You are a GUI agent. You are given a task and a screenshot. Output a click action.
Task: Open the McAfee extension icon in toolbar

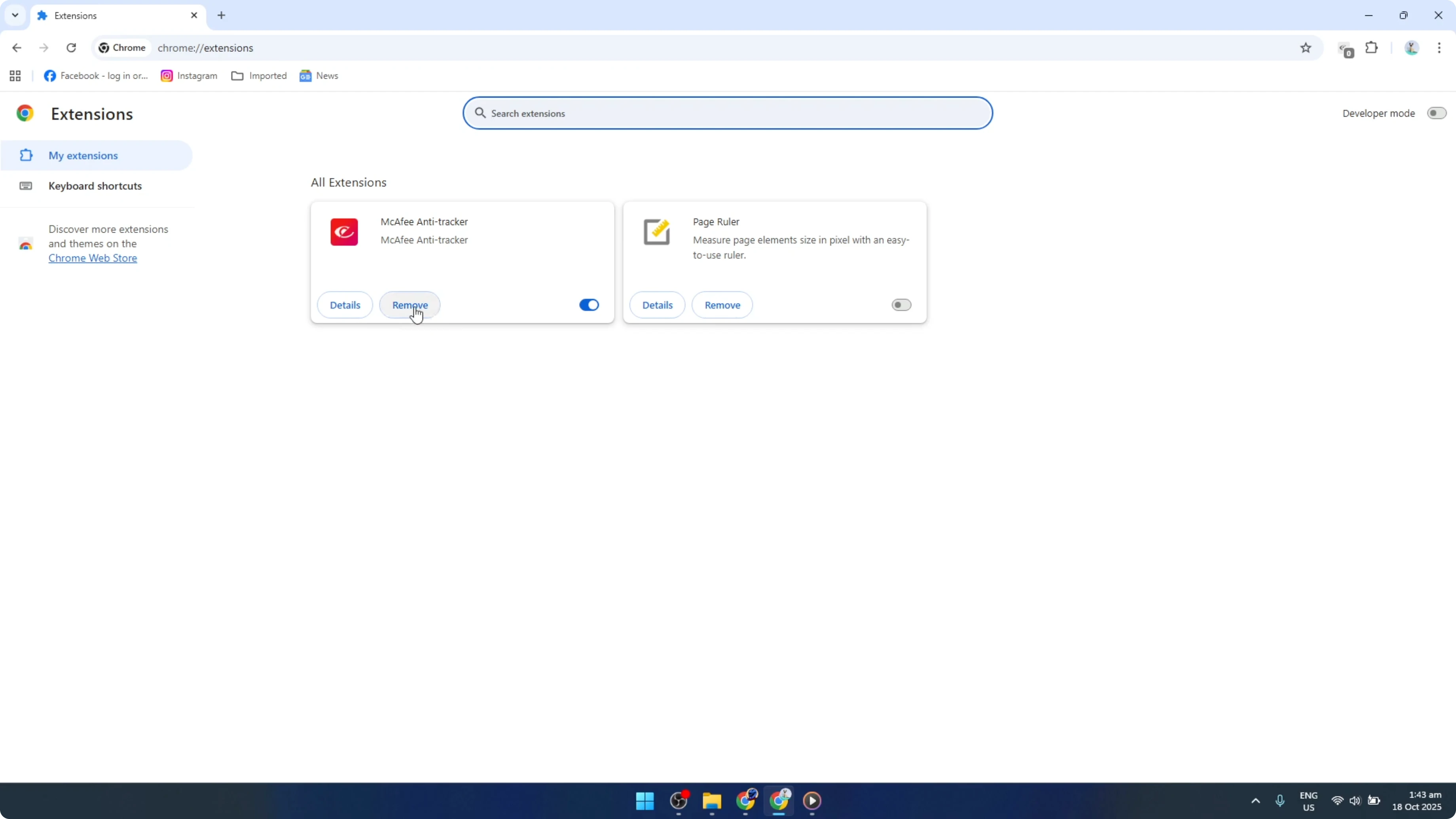point(1345,49)
